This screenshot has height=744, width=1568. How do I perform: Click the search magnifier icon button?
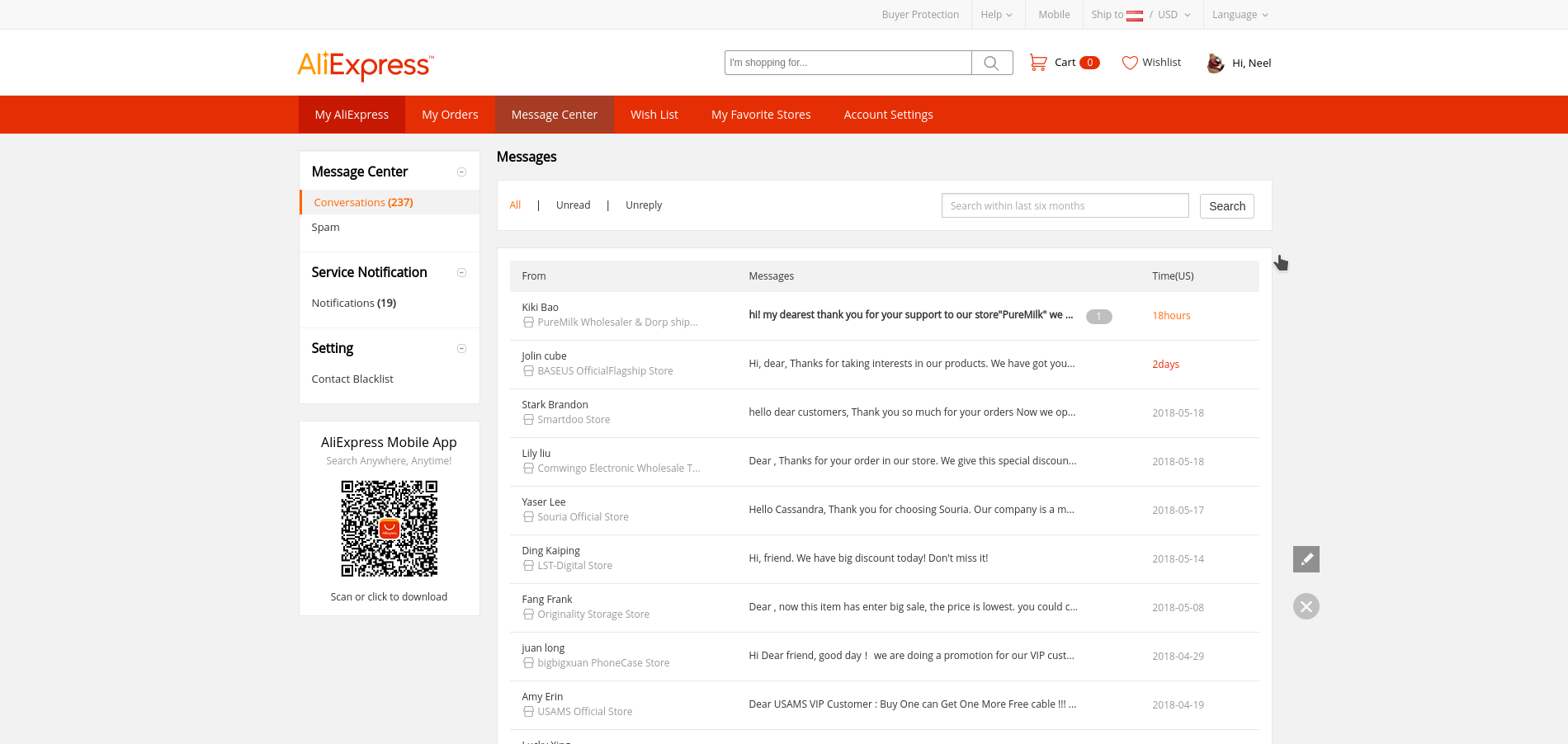coord(992,63)
